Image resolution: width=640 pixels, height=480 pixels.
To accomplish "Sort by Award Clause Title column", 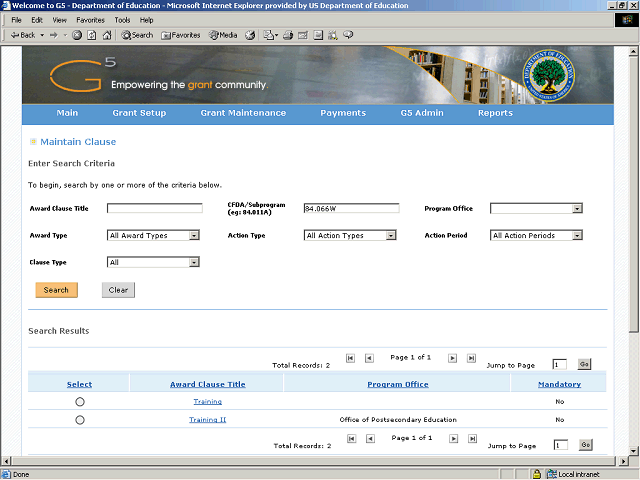I will [208, 384].
